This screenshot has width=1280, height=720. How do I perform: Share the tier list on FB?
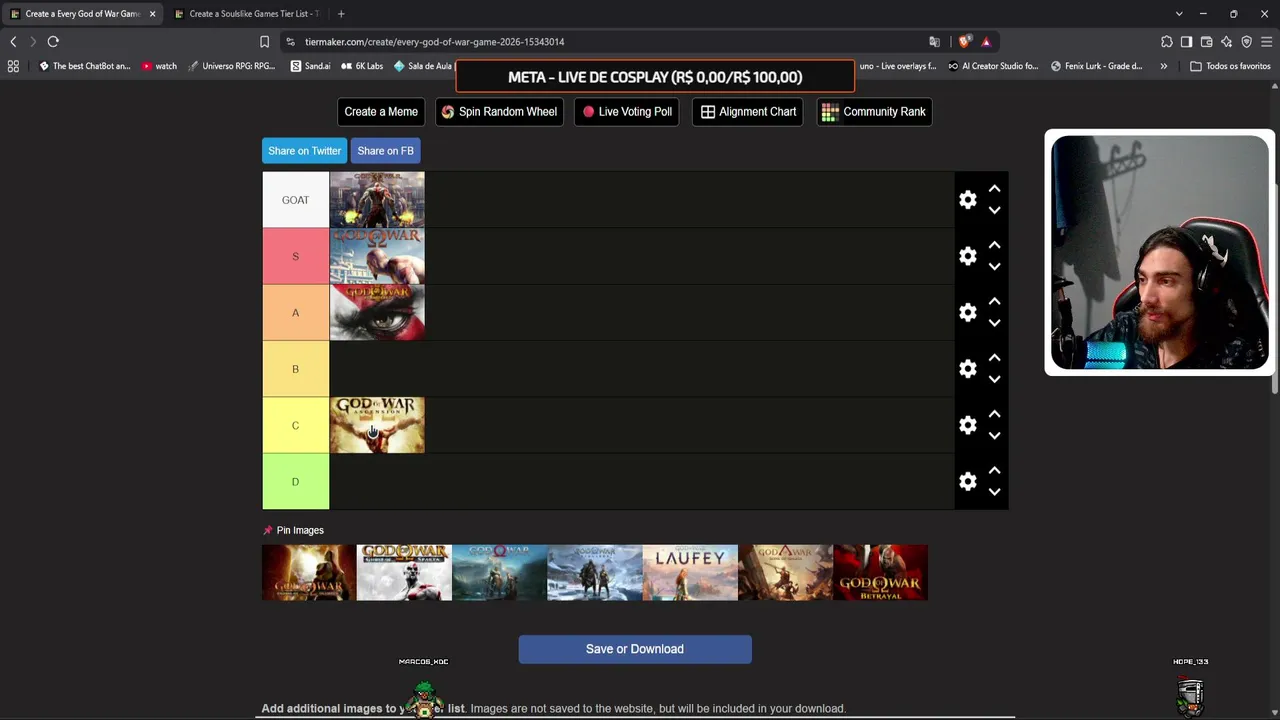385,151
